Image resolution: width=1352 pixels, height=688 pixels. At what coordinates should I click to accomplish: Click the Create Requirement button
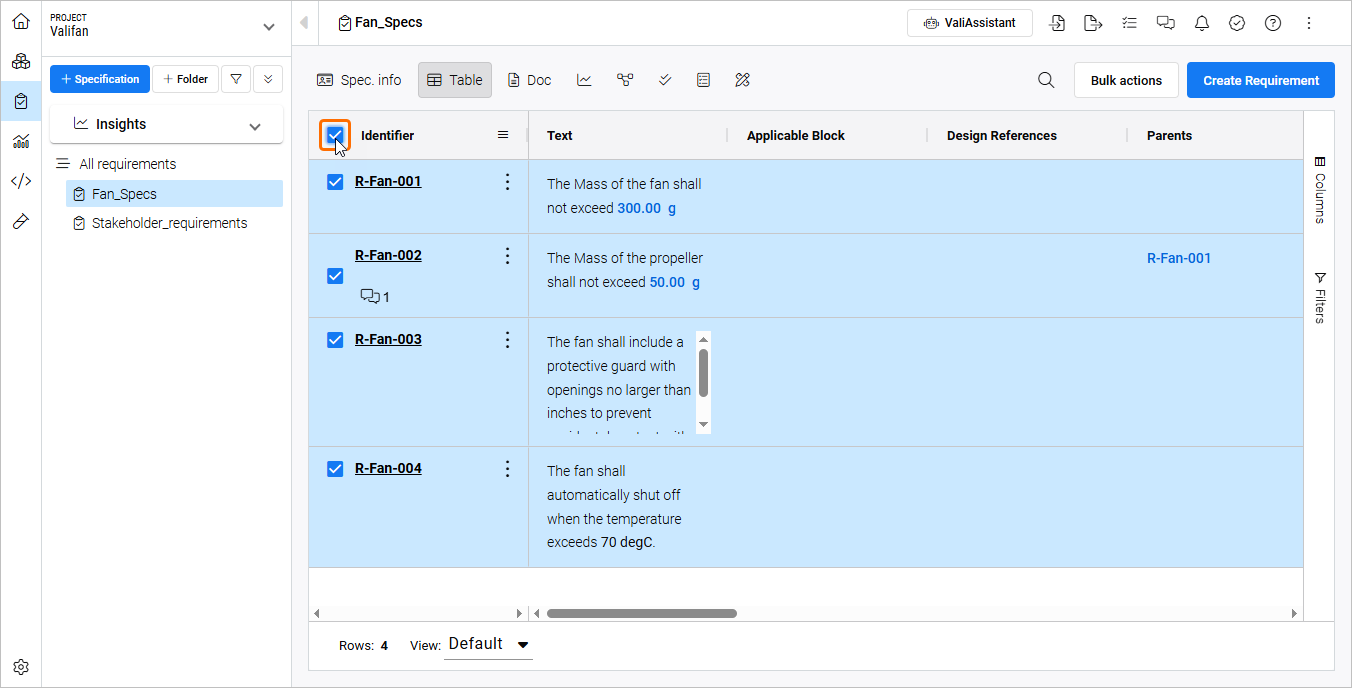(x=1260, y=80)
